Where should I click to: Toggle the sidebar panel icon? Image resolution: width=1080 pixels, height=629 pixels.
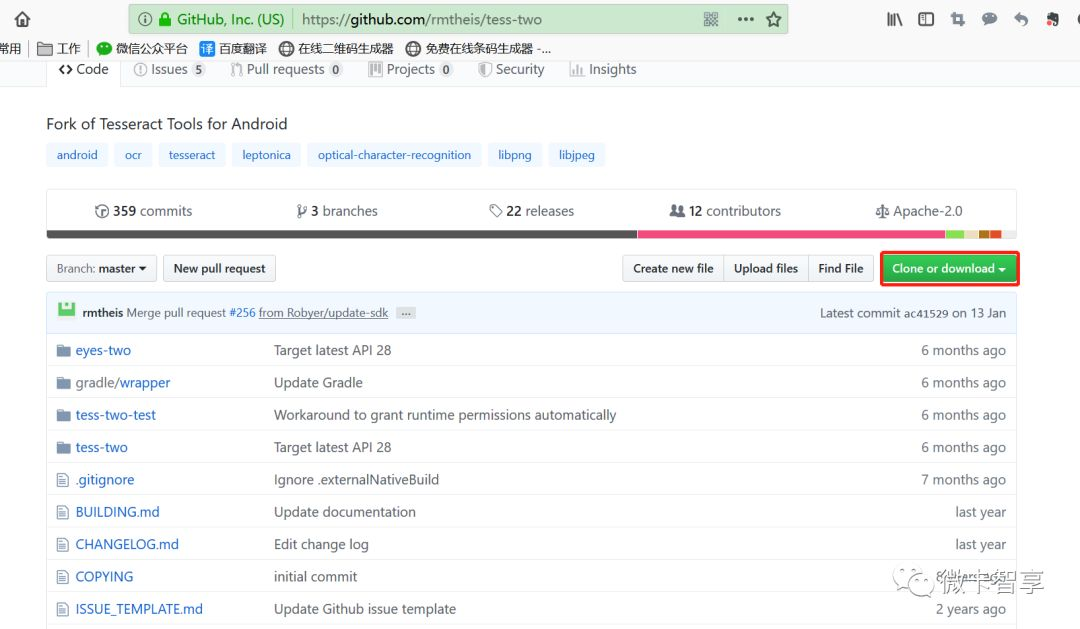tap(926, 19)
